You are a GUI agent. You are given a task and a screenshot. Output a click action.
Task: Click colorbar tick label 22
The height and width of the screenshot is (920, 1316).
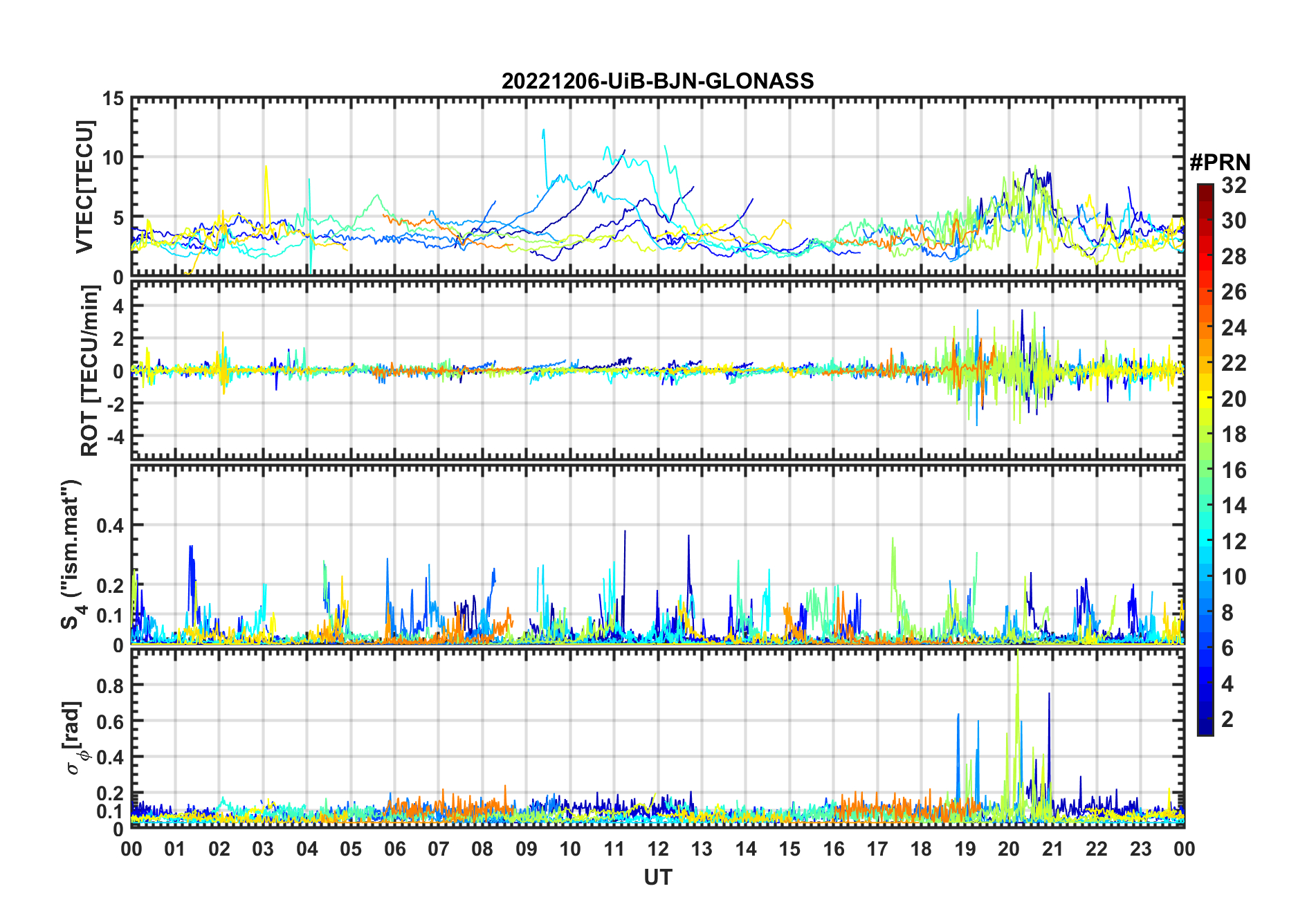pyautogui.click(x=1234, y=363)
